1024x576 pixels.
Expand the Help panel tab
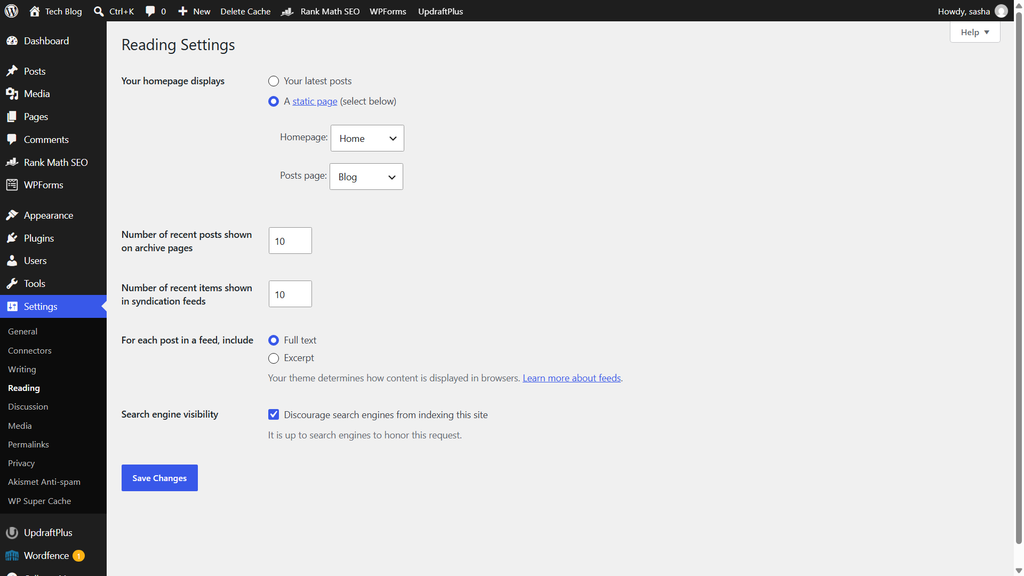coord(974,32)
